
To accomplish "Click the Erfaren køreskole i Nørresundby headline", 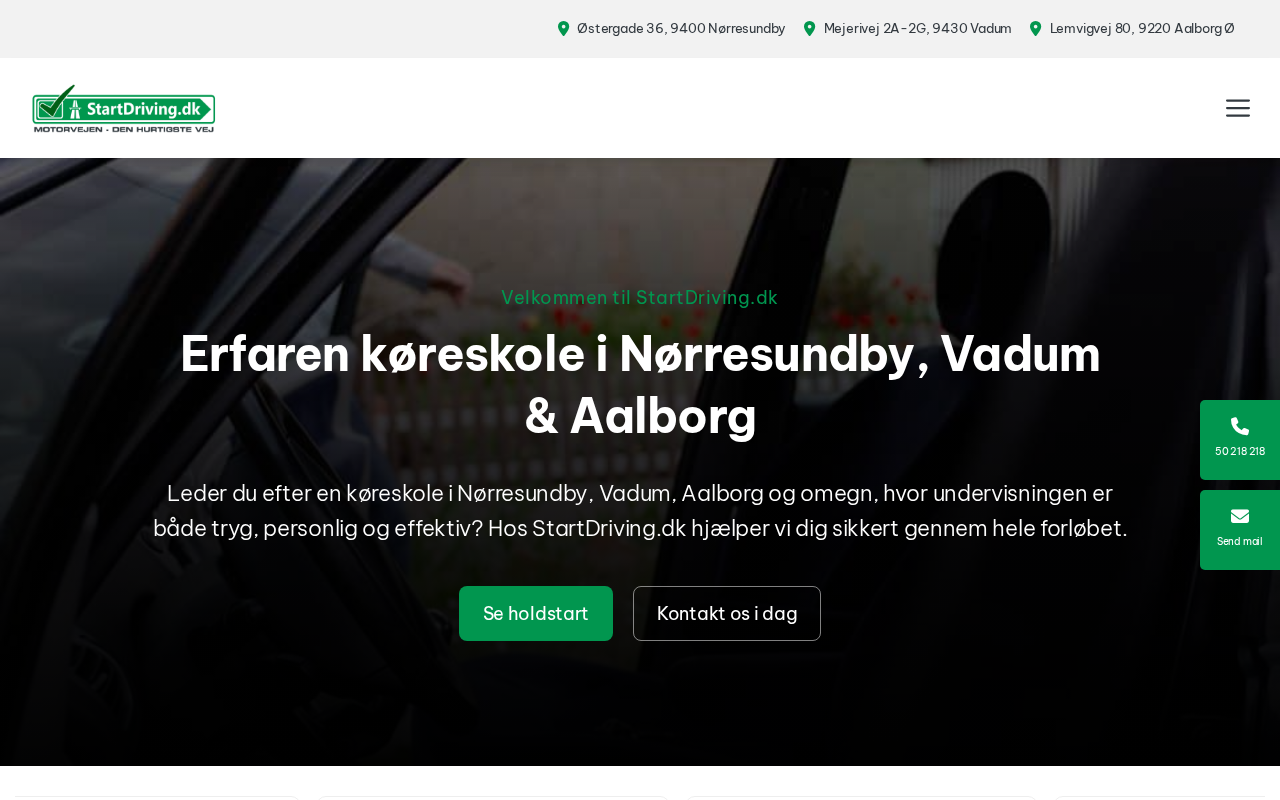I will pos(640,384).
